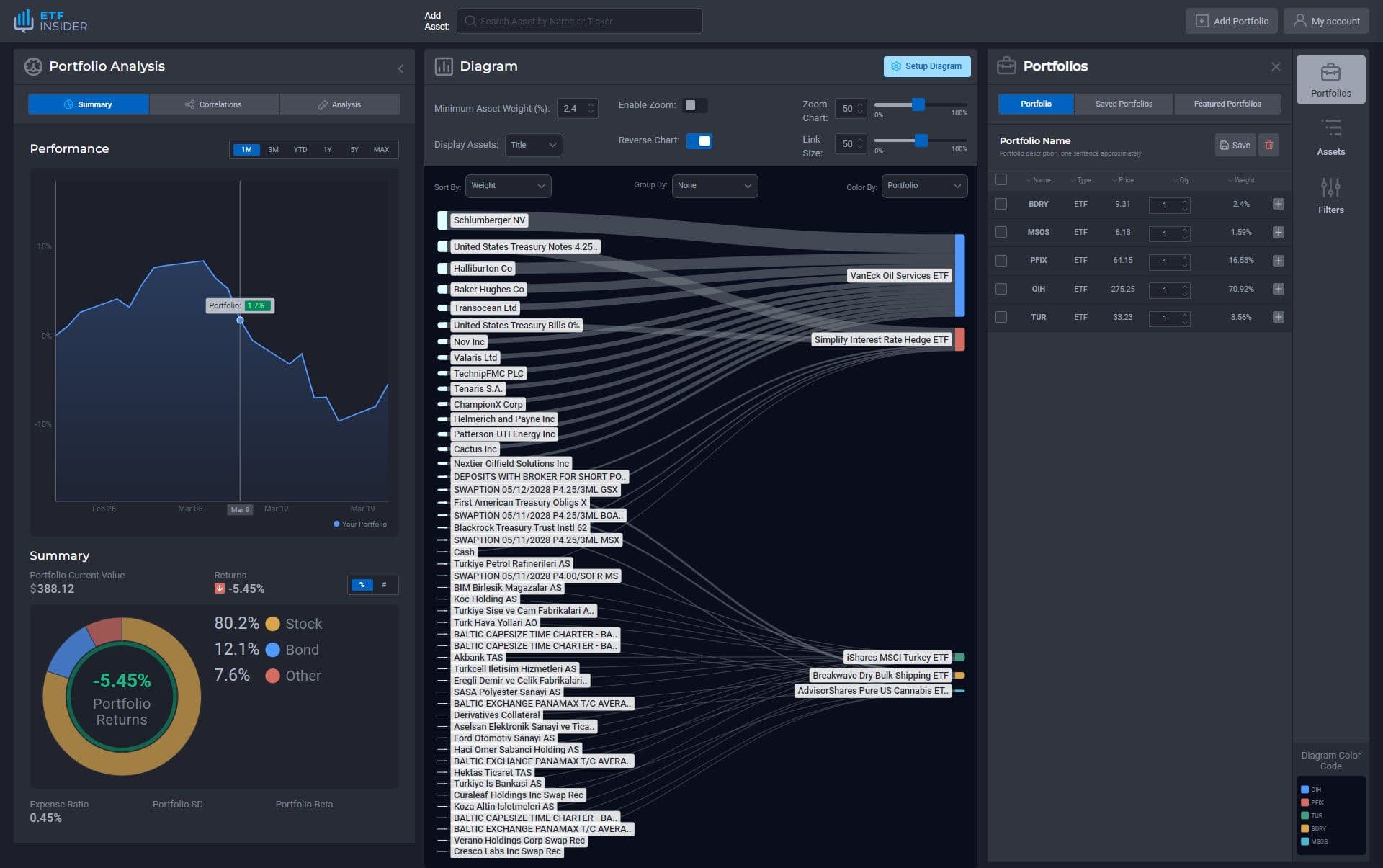
Task: Select MAX performance range
Action: coord(381,150)
